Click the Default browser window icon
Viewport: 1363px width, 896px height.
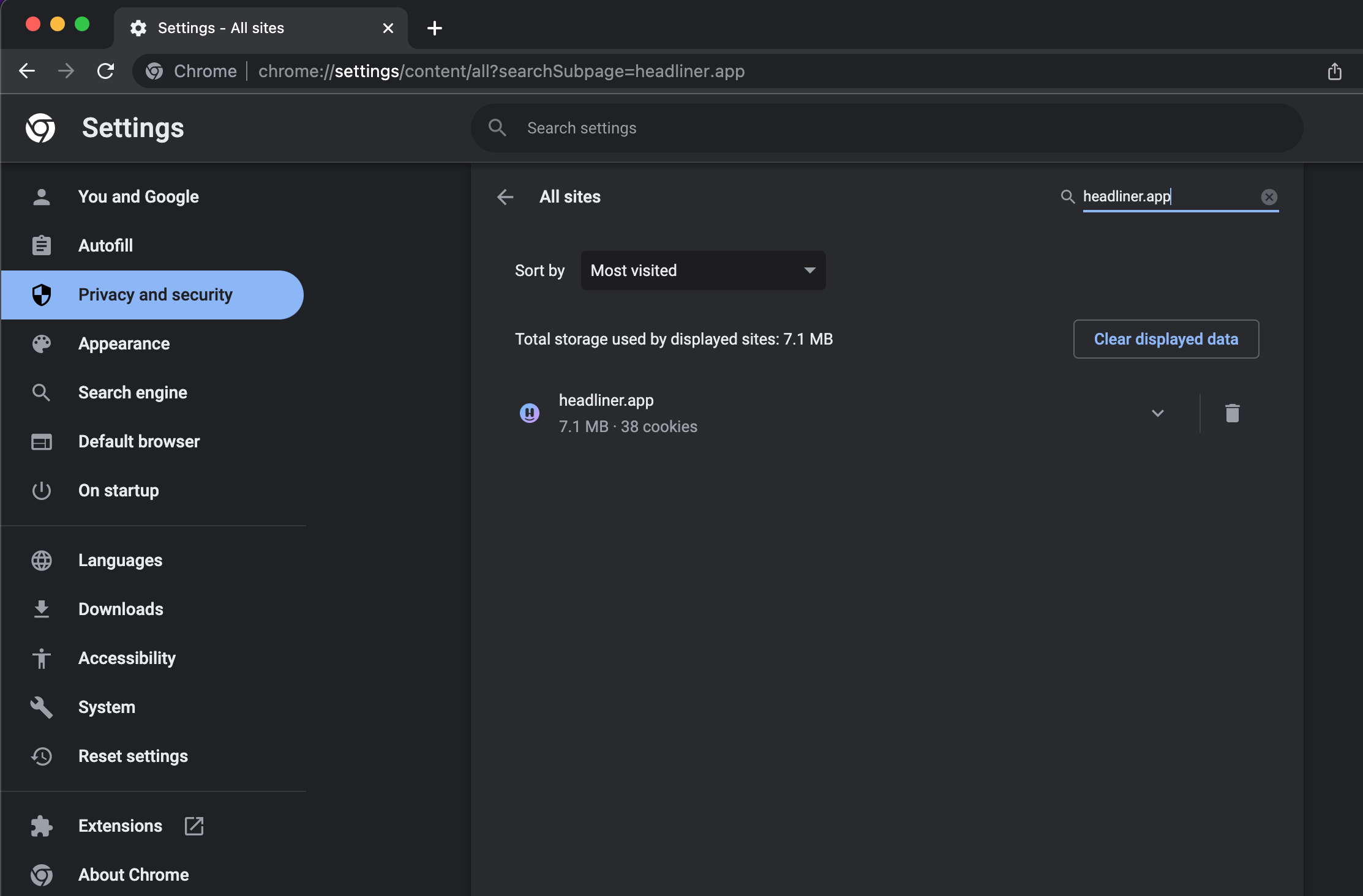click(x=42, y=441)
